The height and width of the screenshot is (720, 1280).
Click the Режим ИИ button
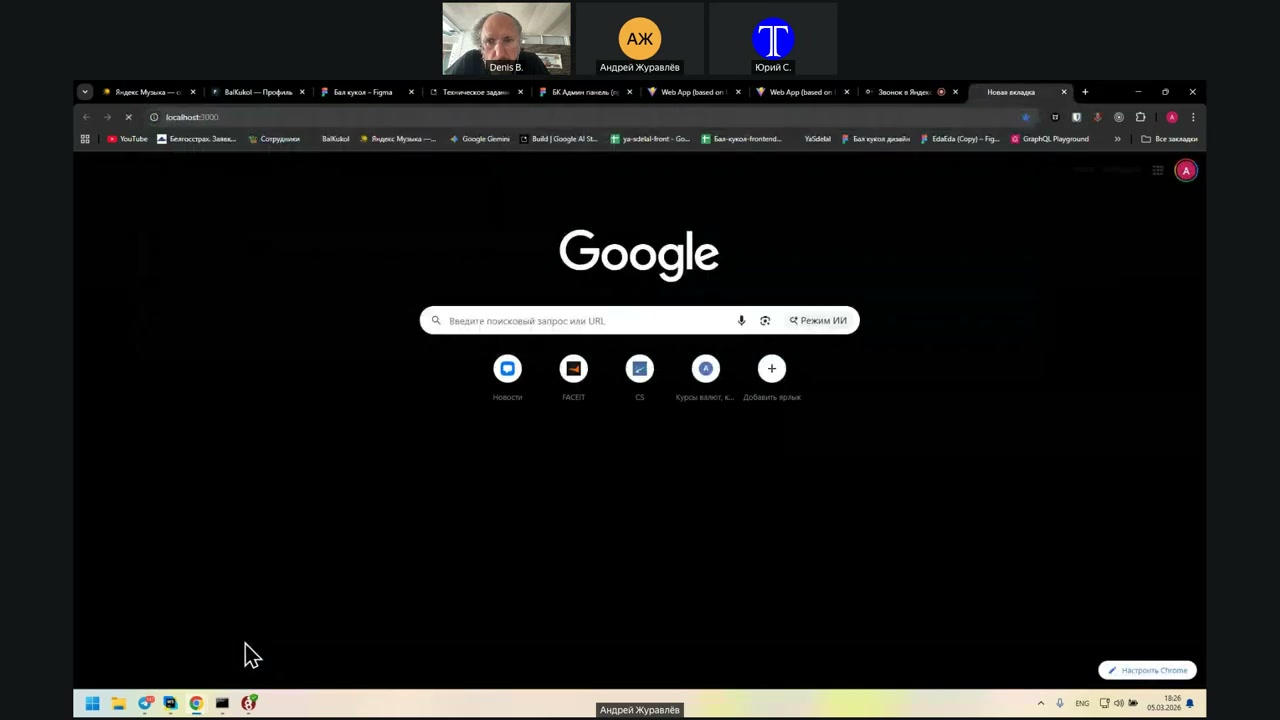[x=818, y=321]
